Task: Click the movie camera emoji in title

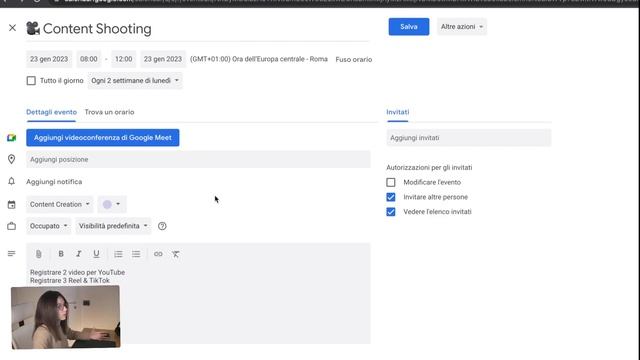Action: (x=33, y=28)
